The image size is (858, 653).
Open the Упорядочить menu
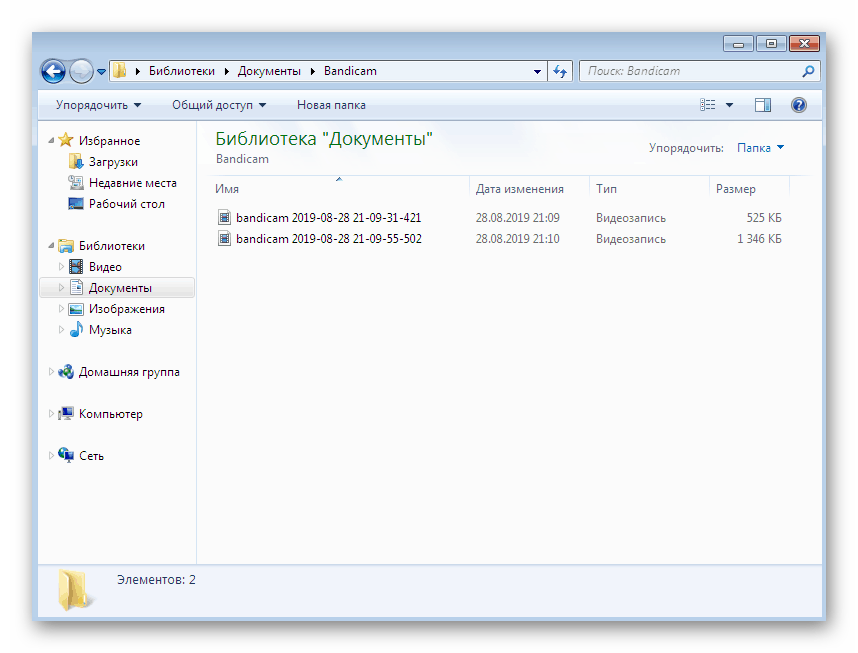(x=95, y=104)
